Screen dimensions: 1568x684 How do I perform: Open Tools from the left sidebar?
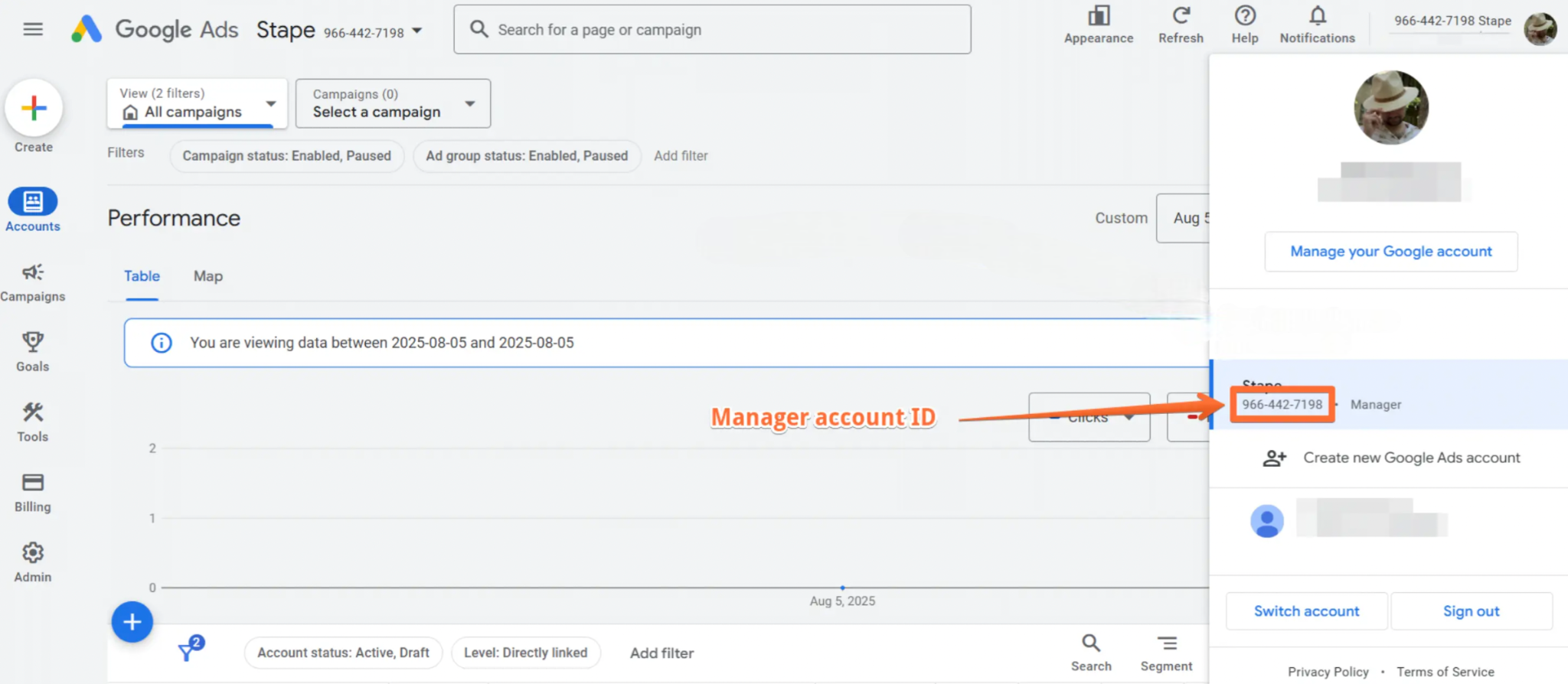pos(33,422)
